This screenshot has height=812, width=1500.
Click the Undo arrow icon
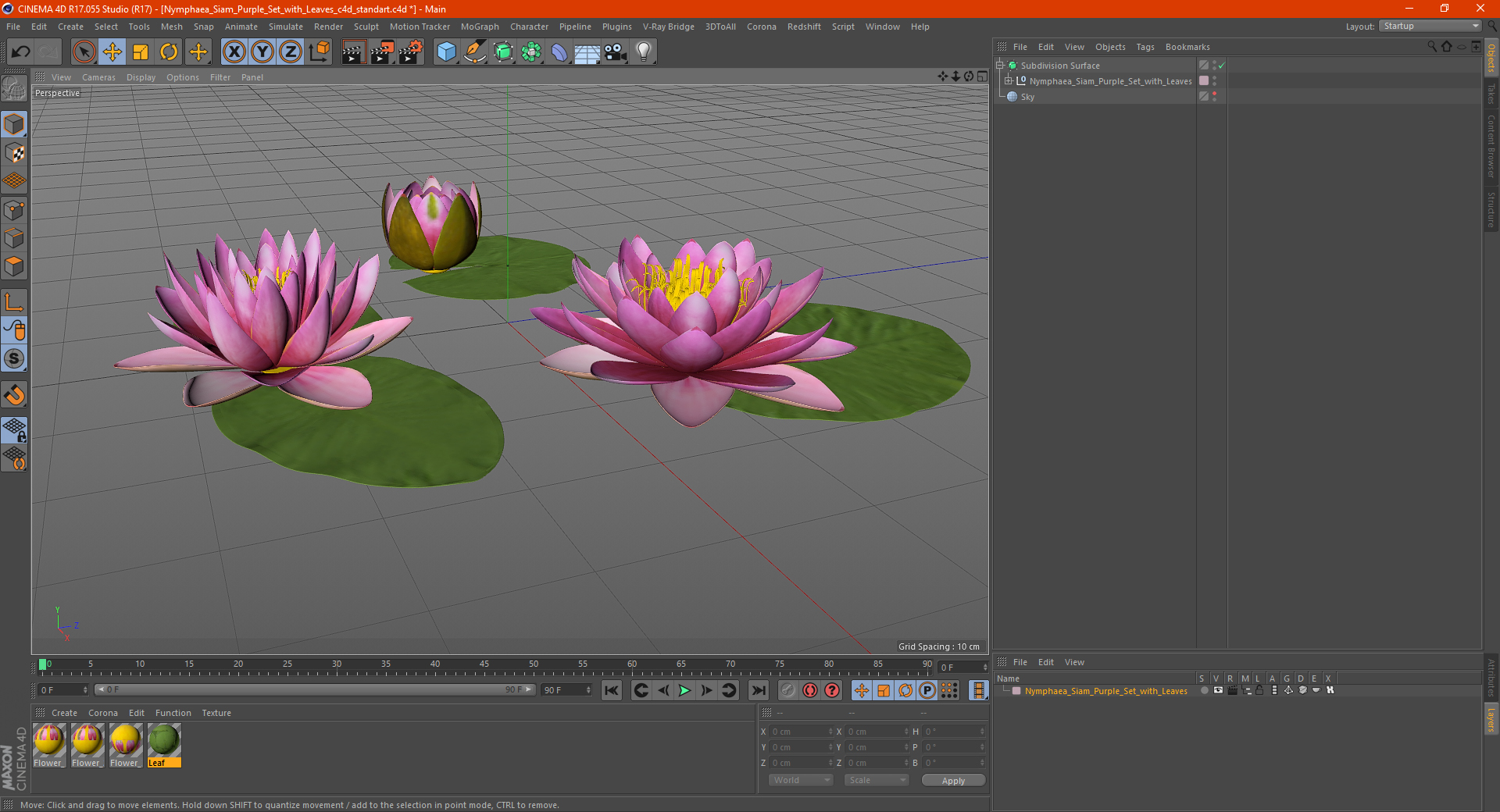pos(21,52)
